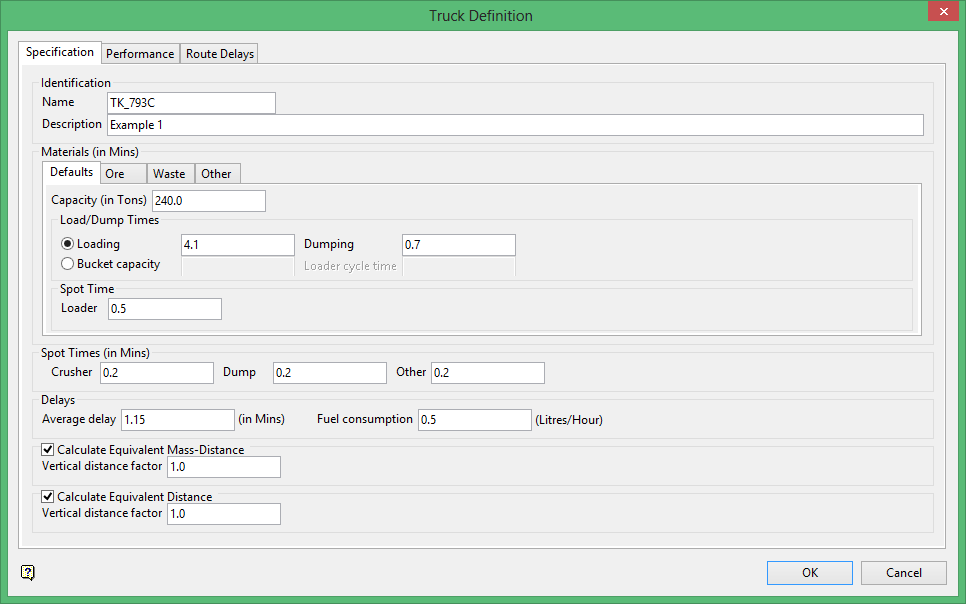966x604 pixels.
Task: Select the Loading radio button
Action: [x=68, y=244]
